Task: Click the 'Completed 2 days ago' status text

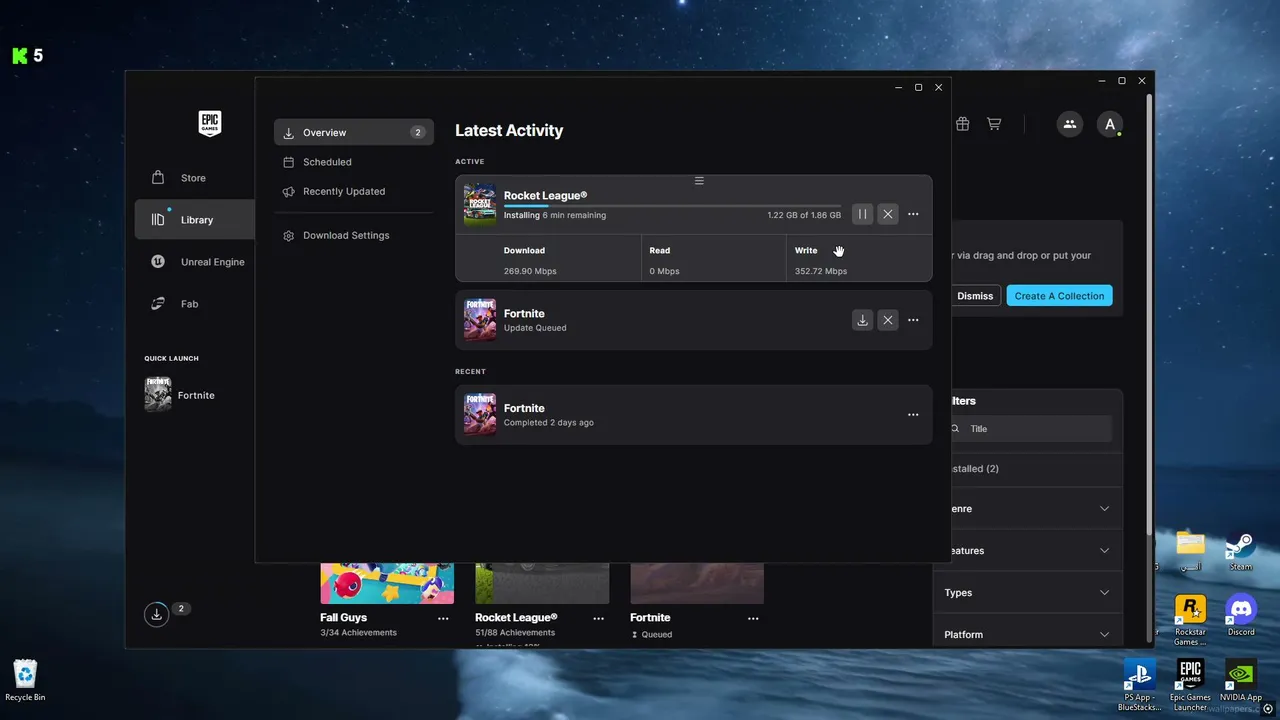Action: tap(549, 423)
